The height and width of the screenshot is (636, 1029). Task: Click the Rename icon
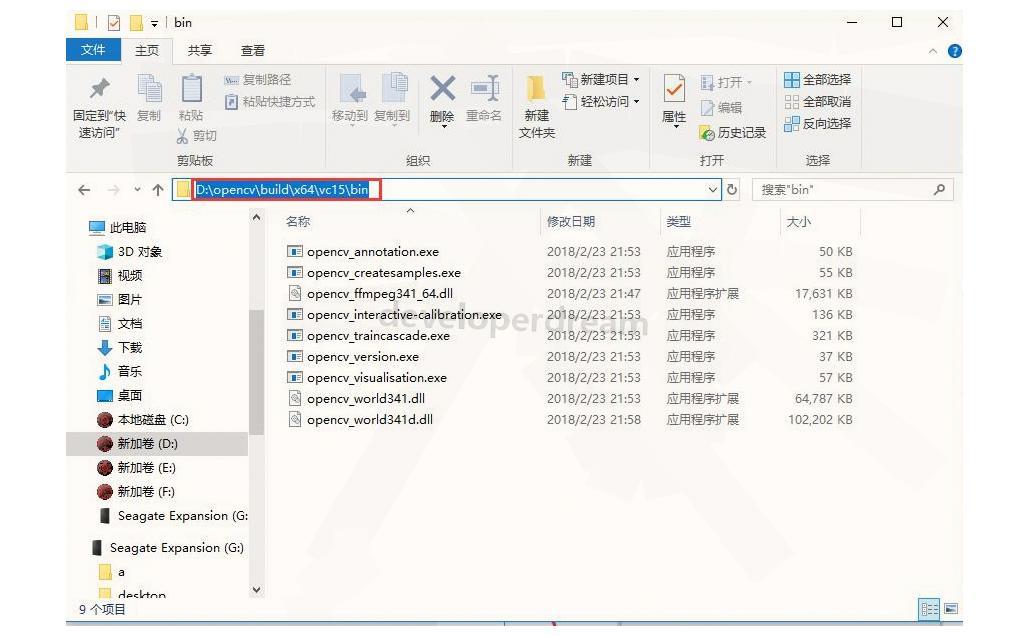coord(485,89)
